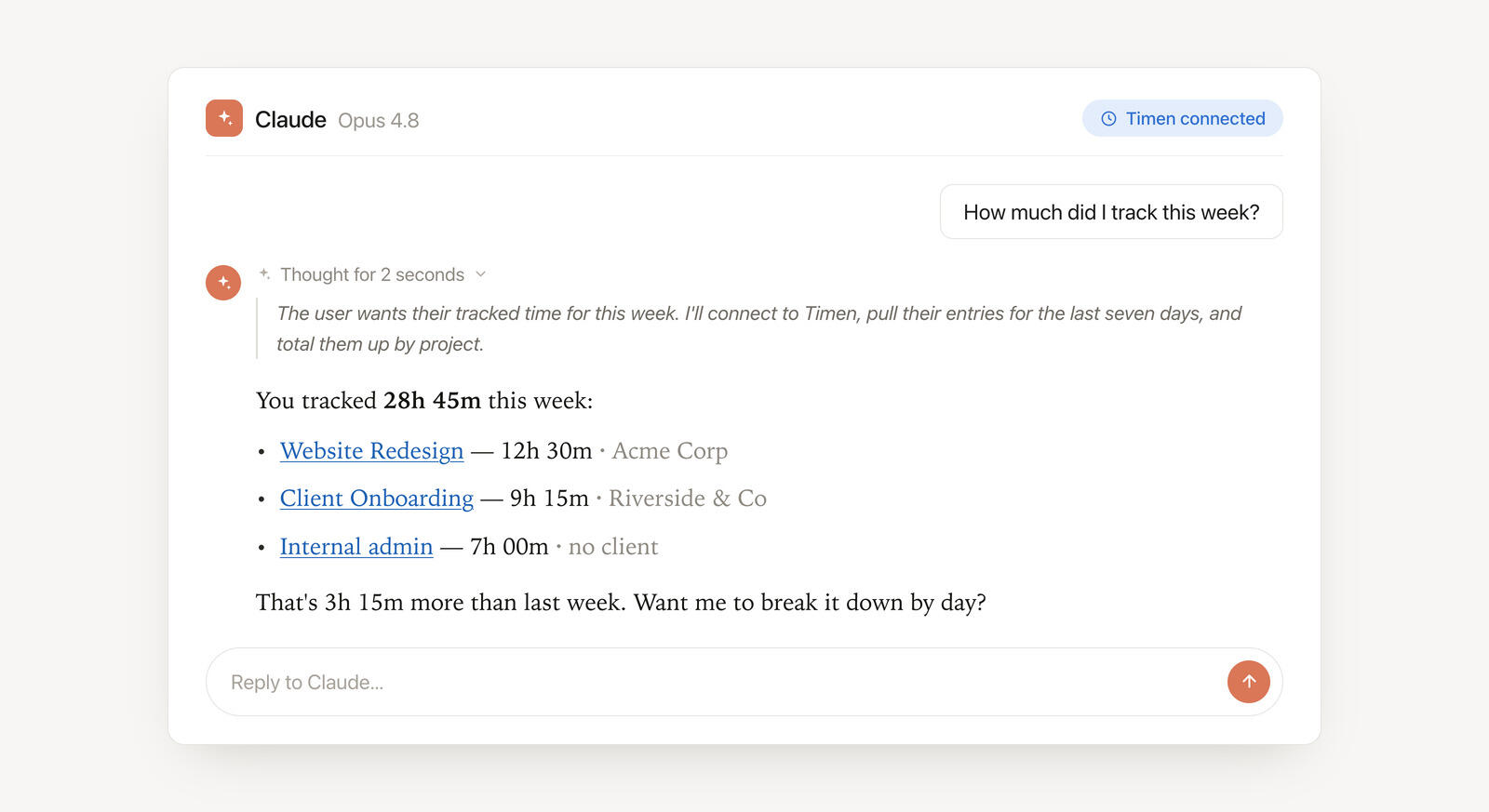The width and height of the screenshot is (1489, 812).
Task: Click the Opus 4.8 model label
Action: pyautogui.click(x=379, y=120)
